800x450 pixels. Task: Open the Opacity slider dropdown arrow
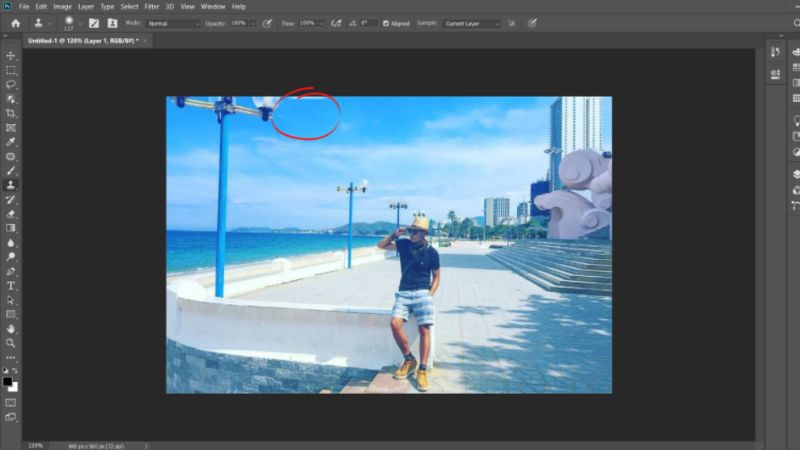[253, 23]
